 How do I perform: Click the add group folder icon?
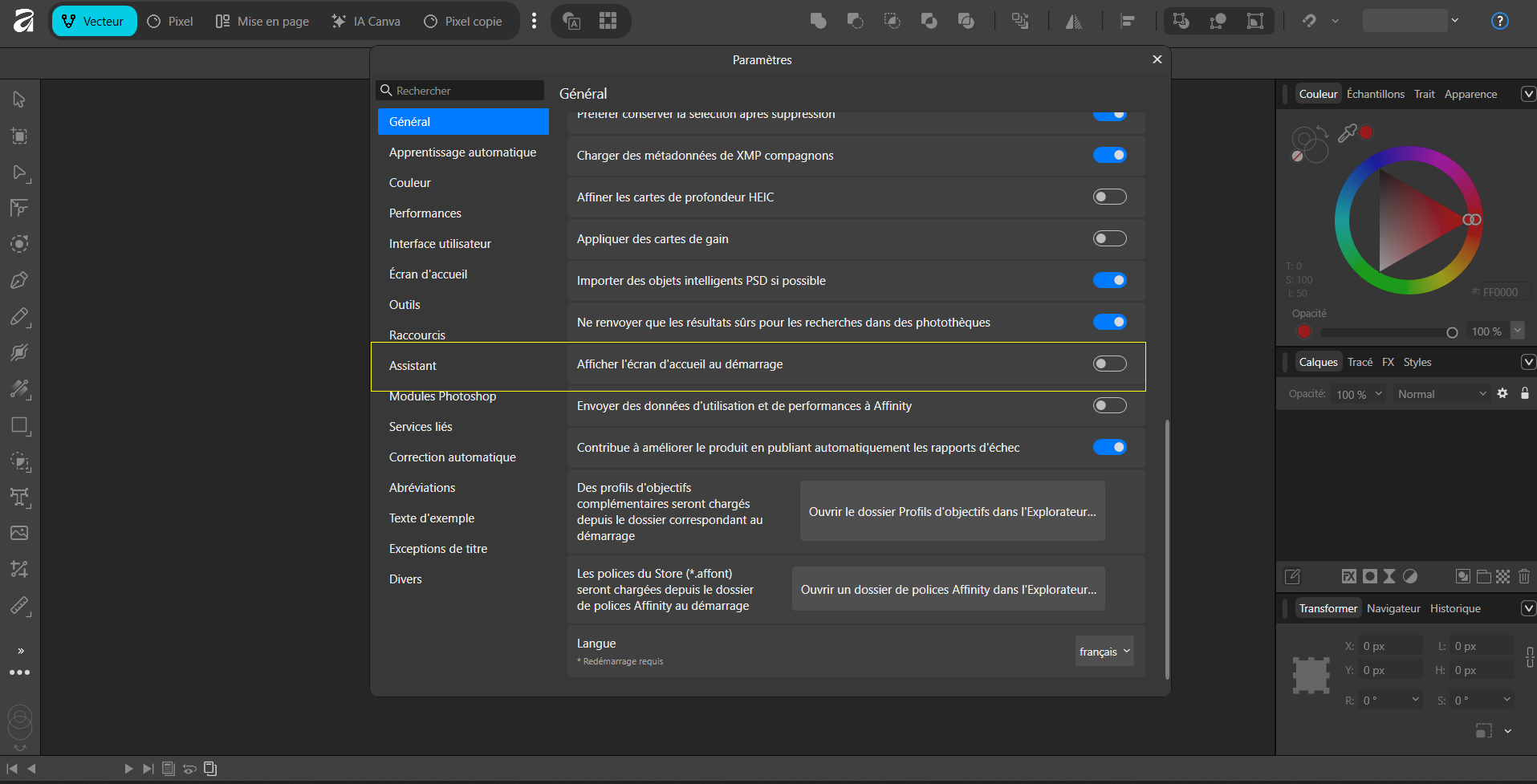pyautogui.click(x=1484, y=576)
